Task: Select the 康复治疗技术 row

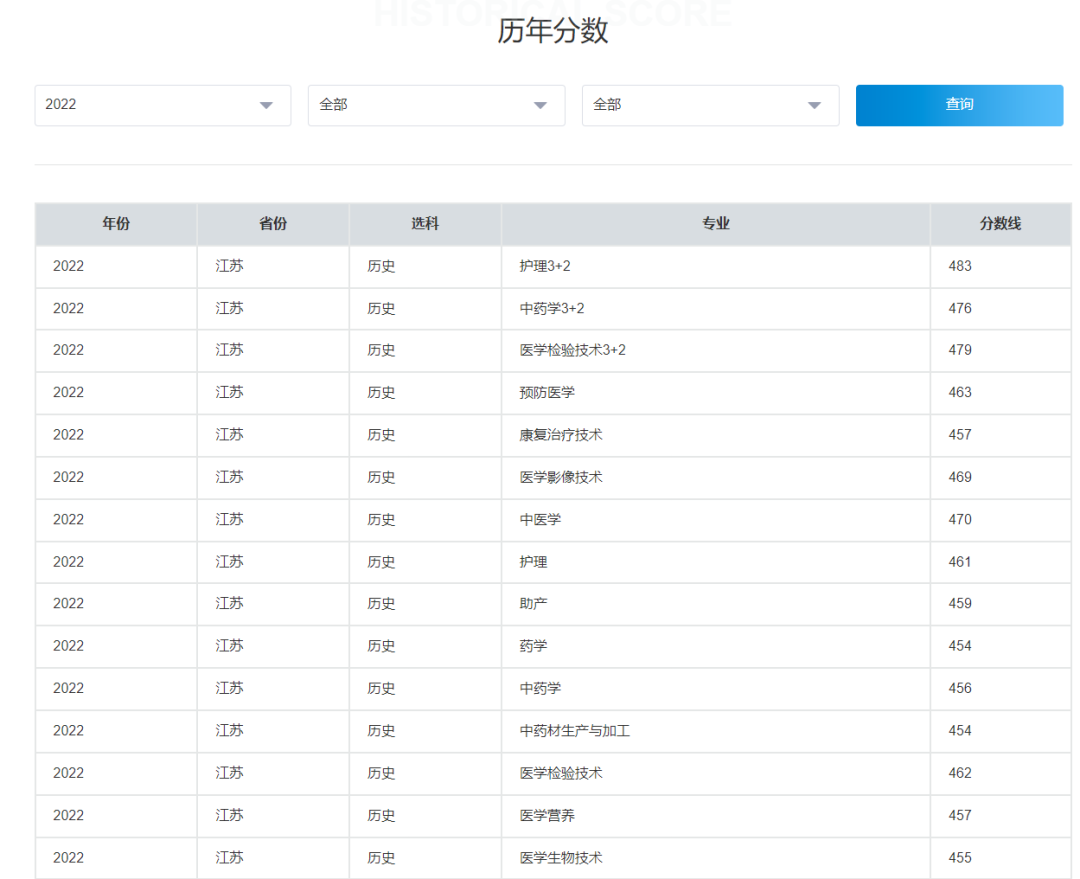Action: (561, 435)
